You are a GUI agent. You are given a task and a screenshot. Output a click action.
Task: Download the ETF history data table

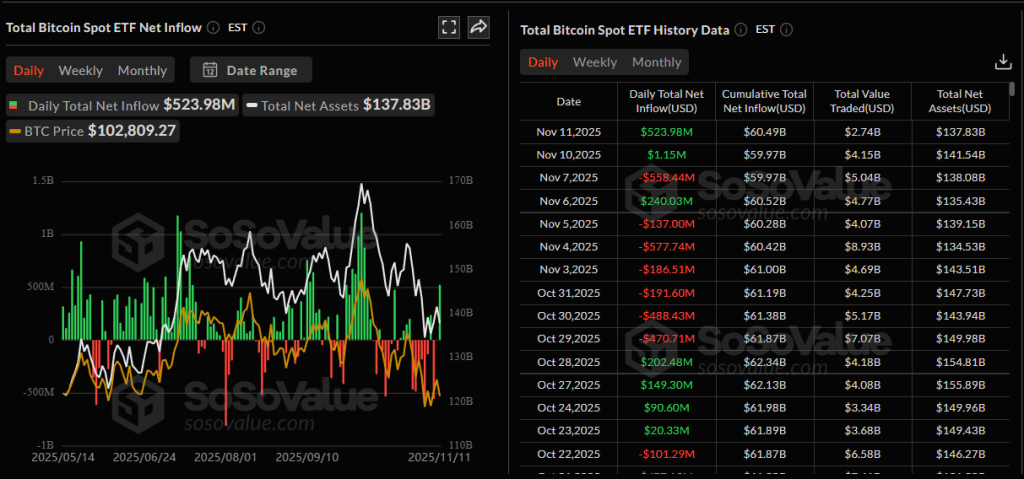(1003, 62)
